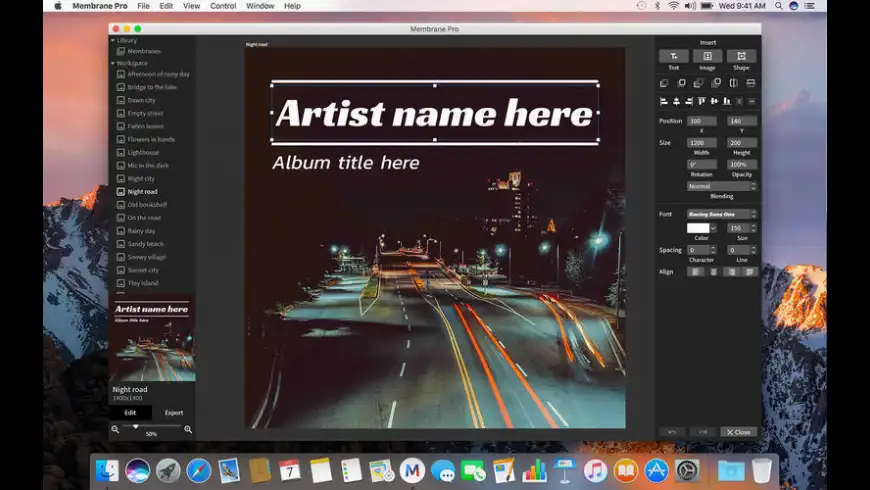Click the leftmost object alignment icon
Viewport: 870px width, 490px height.
coord(663,101)
